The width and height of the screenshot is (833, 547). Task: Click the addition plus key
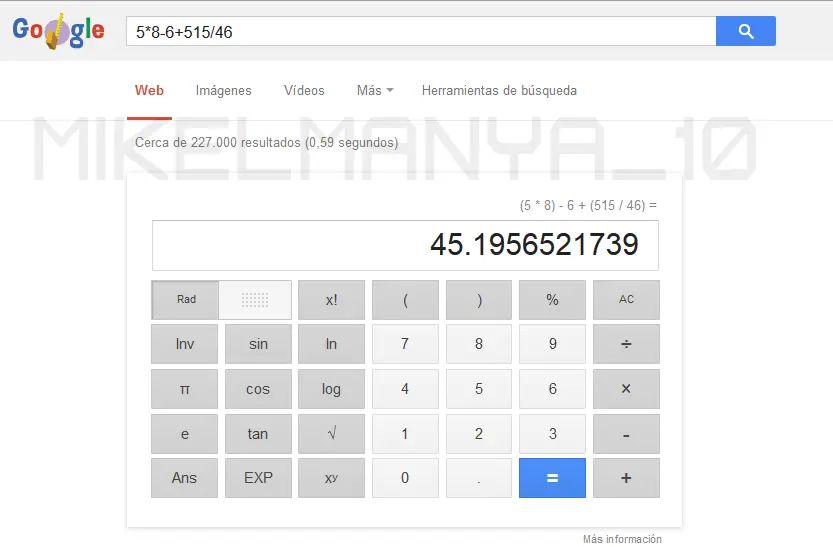pos(626,478)
